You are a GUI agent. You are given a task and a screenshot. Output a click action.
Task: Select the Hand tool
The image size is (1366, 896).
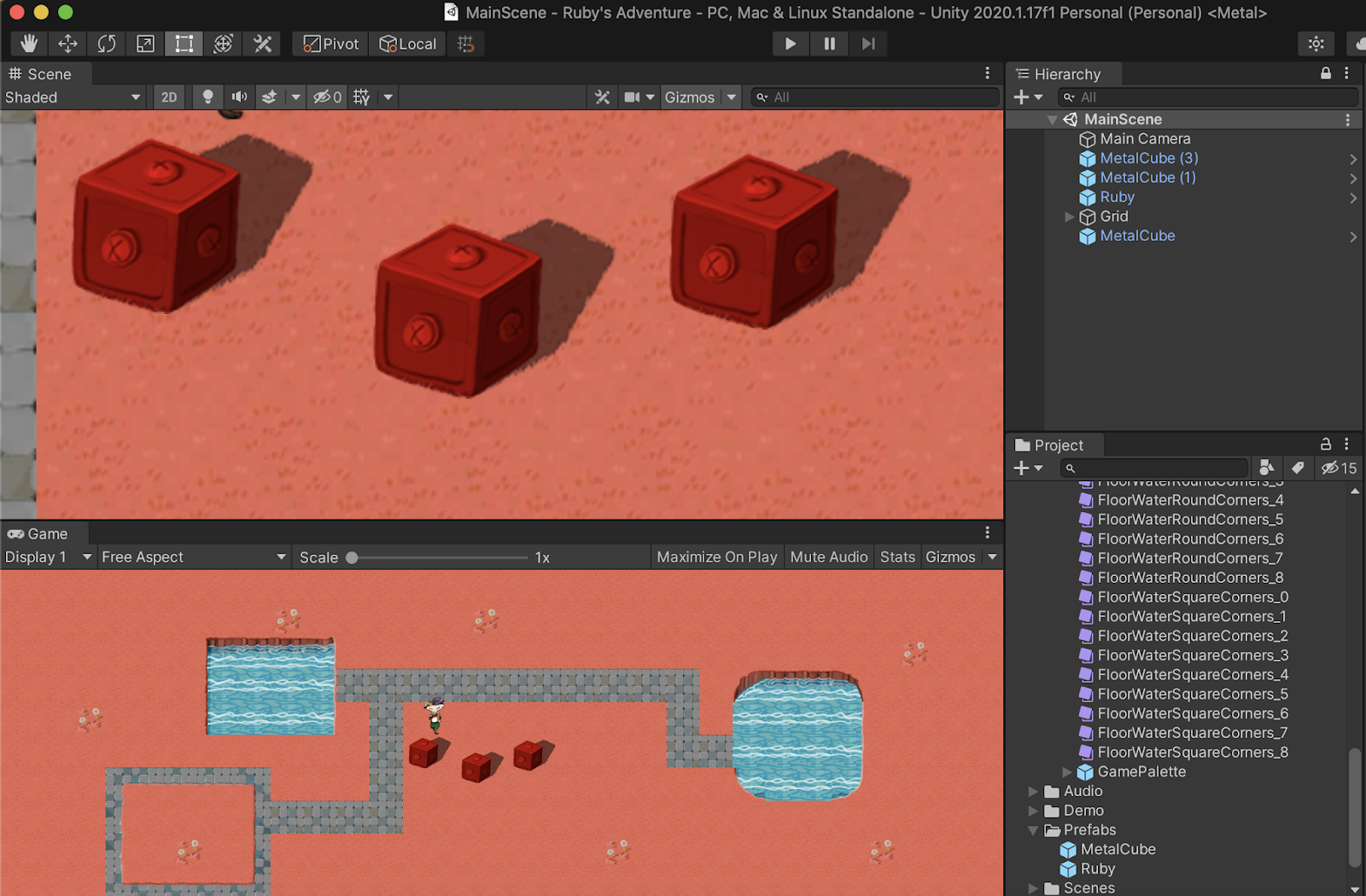pos(29,44)
